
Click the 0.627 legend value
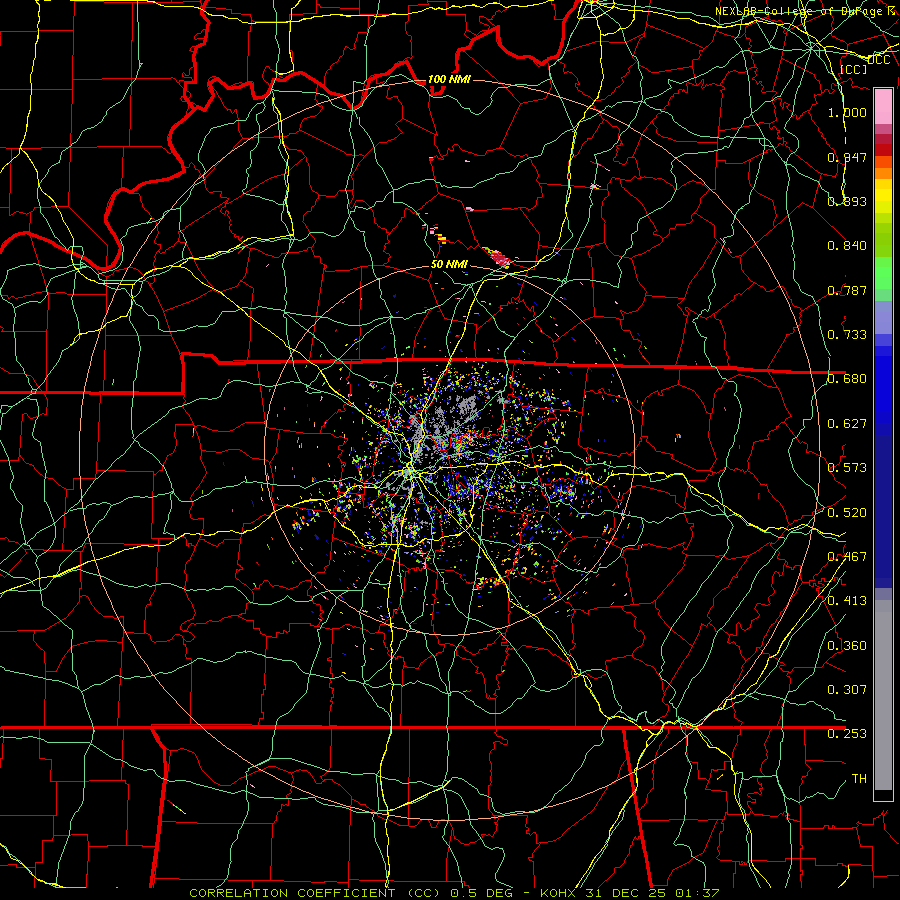(847, 423)
